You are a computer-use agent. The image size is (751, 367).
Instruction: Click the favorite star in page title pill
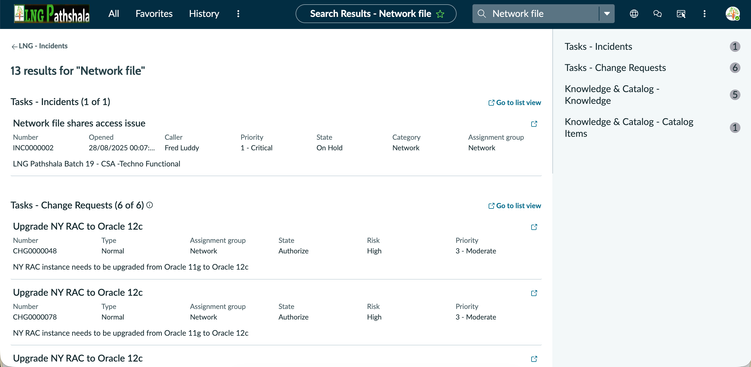440,14
